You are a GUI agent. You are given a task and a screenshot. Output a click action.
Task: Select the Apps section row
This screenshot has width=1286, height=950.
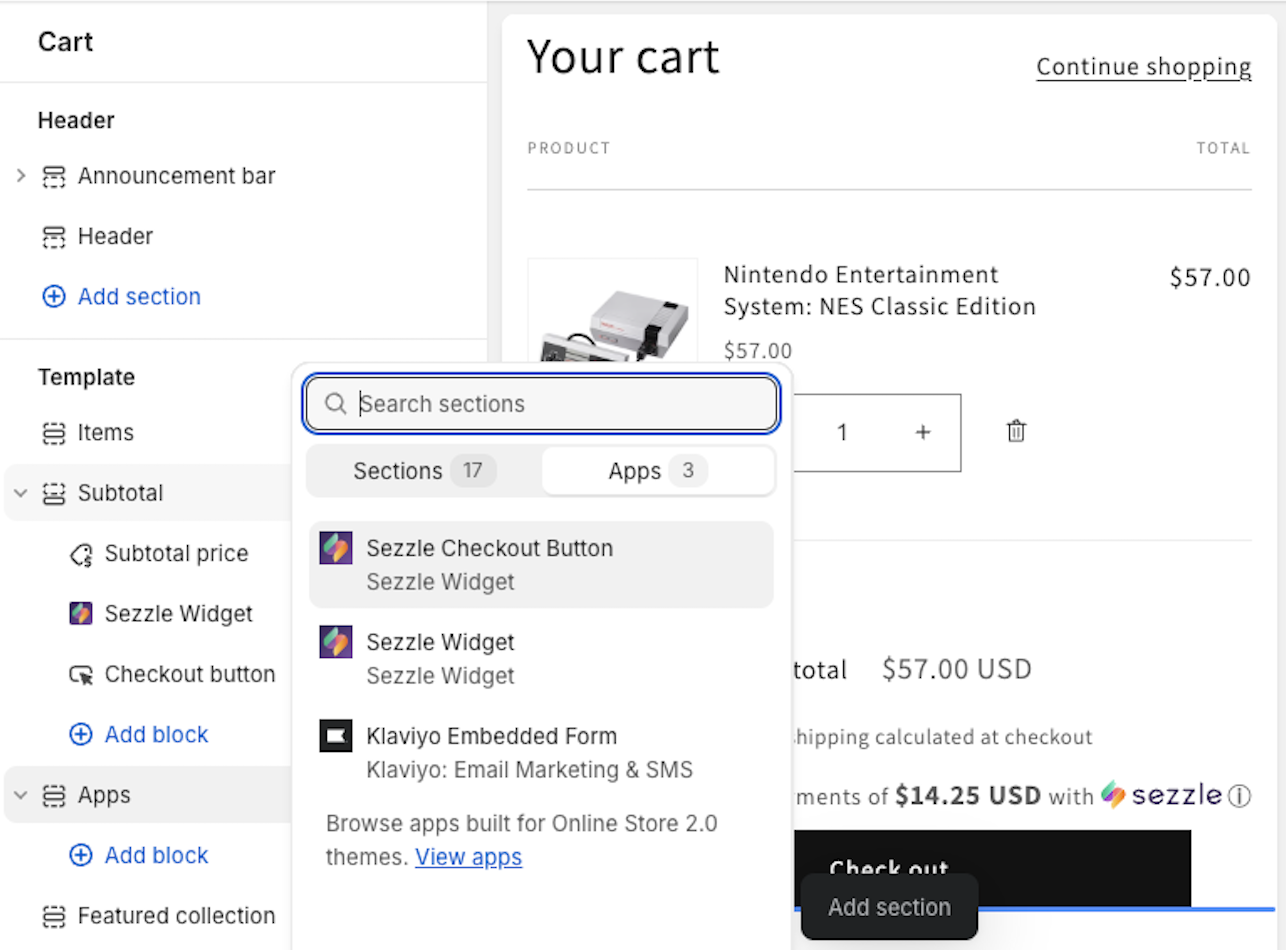(x=145, y=795)
